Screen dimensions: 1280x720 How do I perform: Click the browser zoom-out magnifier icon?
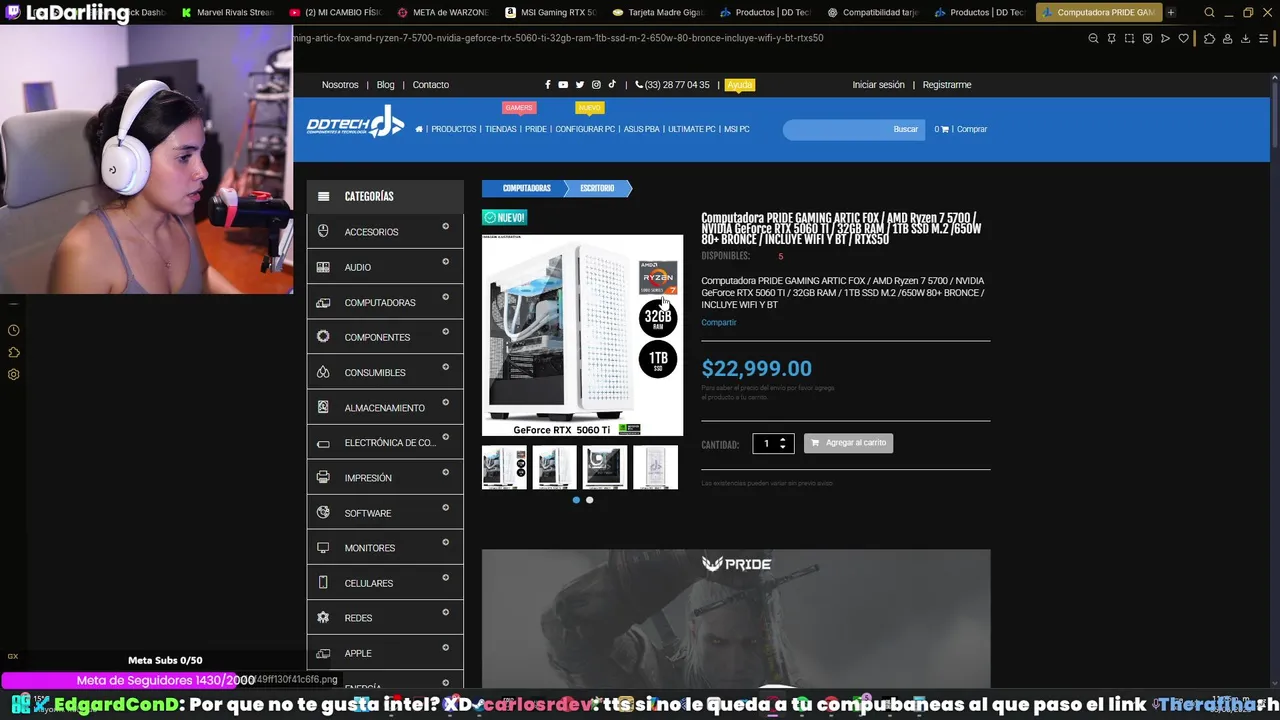click(1093, 38)
